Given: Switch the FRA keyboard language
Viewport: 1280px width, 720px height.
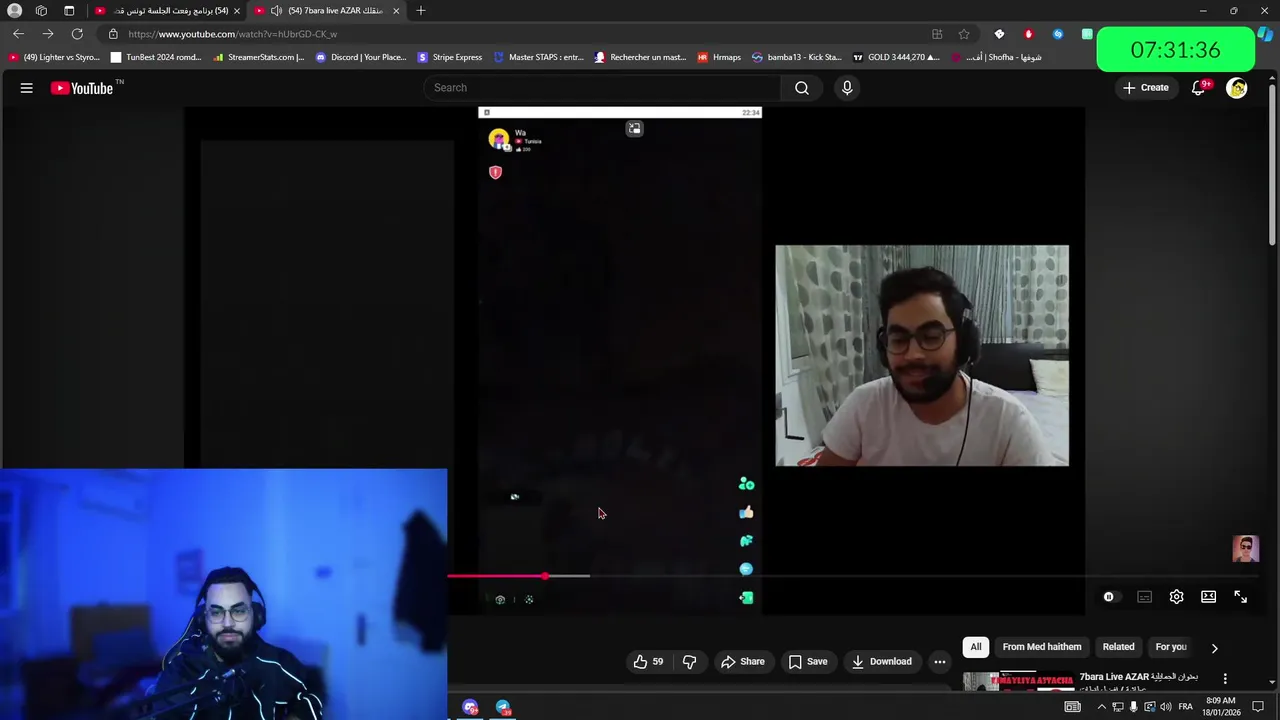Looking at the screenshot, I should coord(1185,707).
